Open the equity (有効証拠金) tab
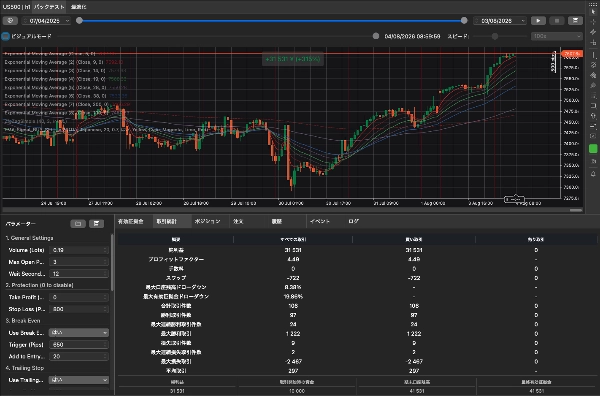Image resolution: width=600 pixels, height=396 pixels. click(131, 222)
